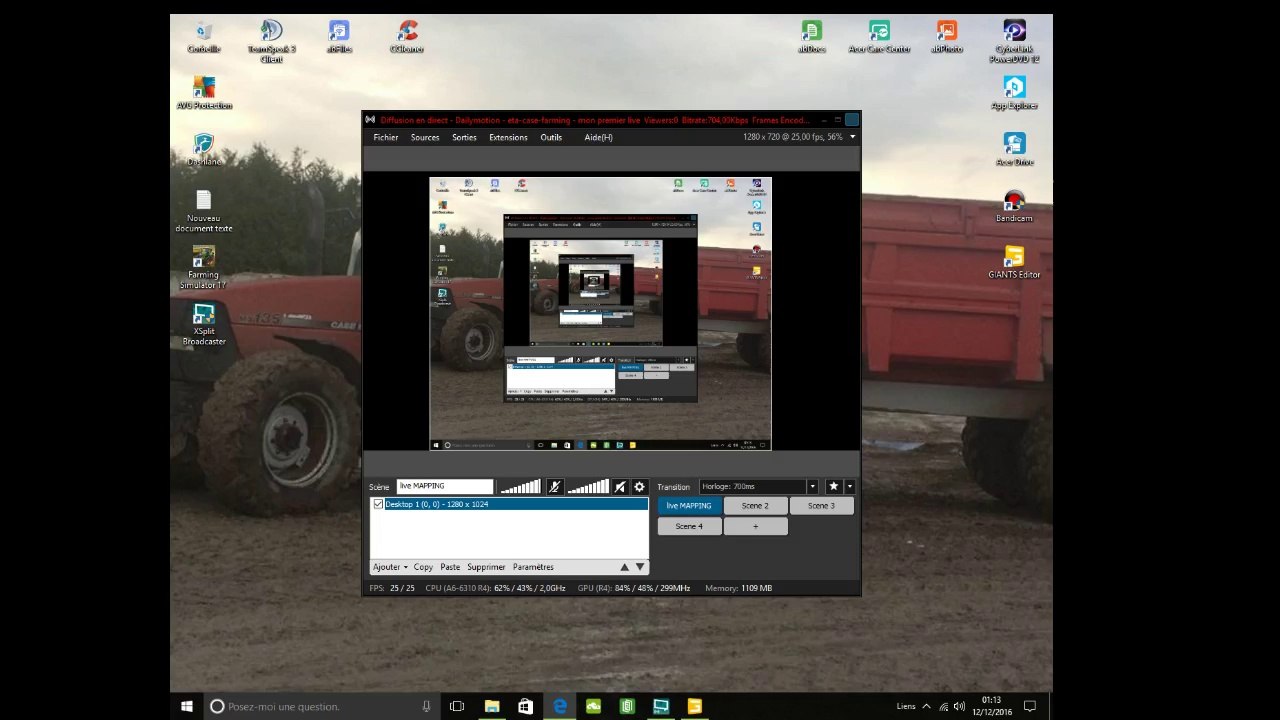The height and width of the screenshot is (720, 1280).
Task: Mute the system speaker audio
Action: point(620,486)
